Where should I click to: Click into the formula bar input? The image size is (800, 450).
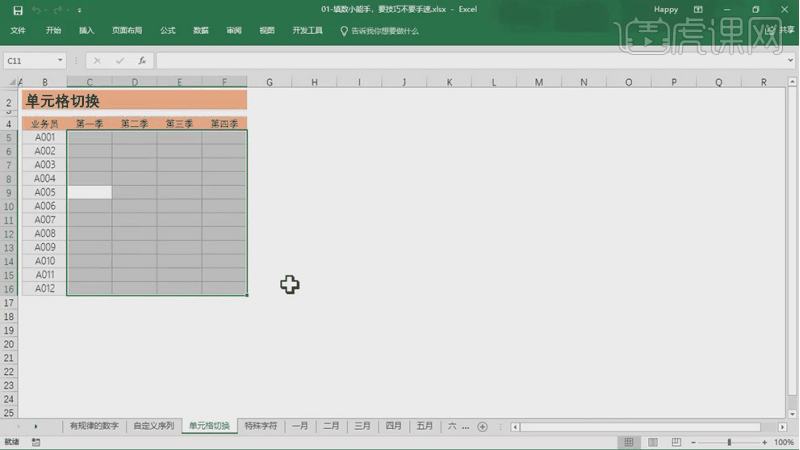click(x=469, y=61)
